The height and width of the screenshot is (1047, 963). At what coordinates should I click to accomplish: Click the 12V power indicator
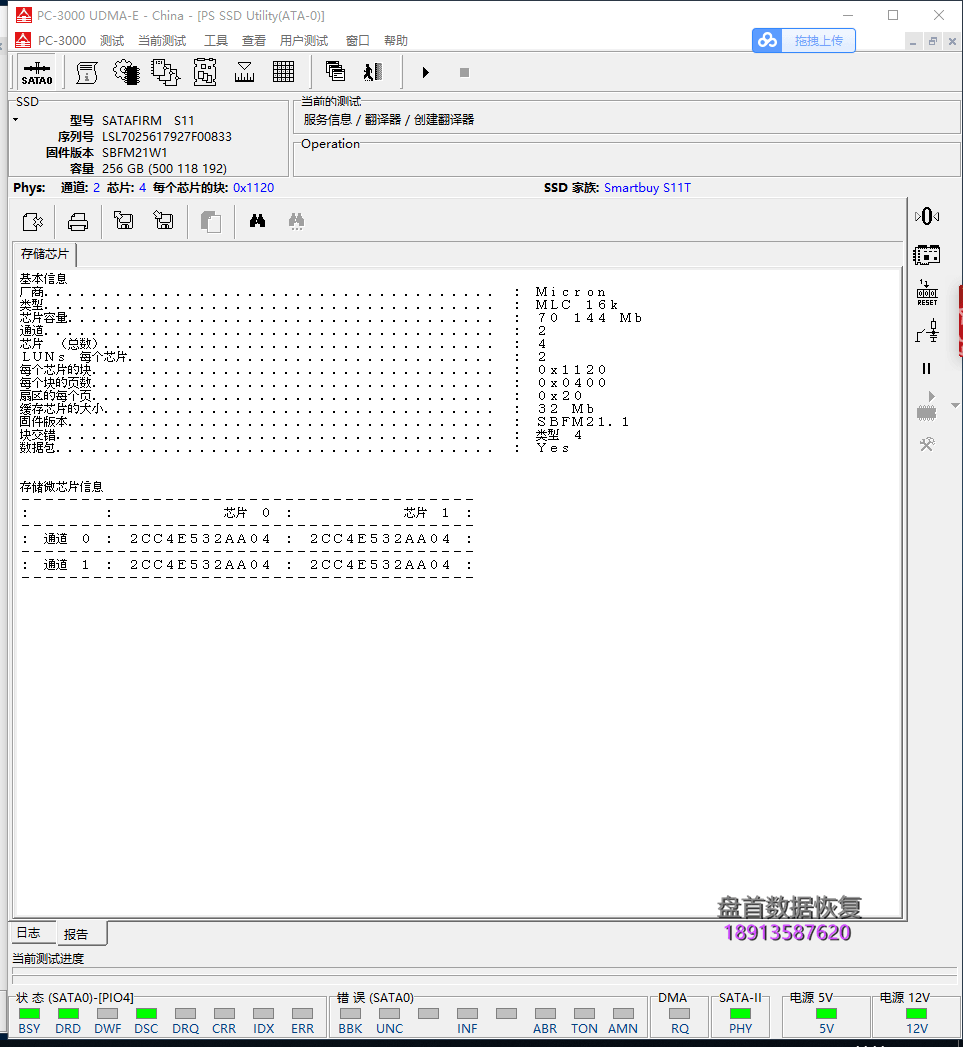916,1014
